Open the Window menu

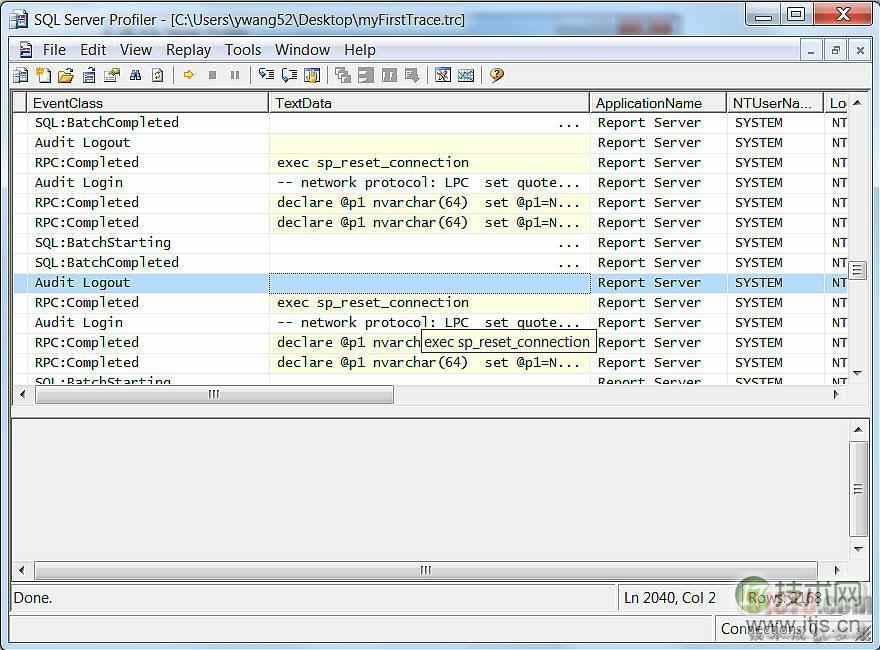tap(302, 49)
